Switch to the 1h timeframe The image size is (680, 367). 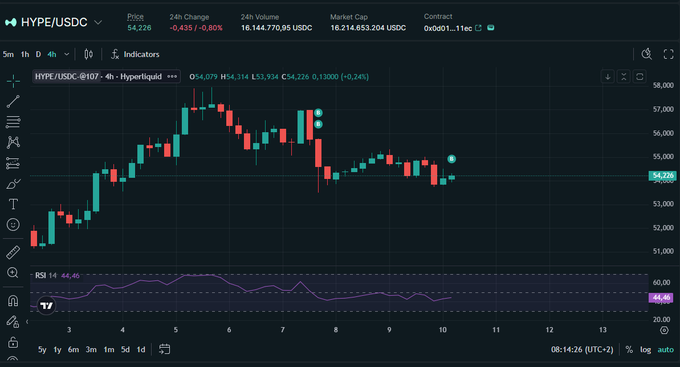[25, 54]
